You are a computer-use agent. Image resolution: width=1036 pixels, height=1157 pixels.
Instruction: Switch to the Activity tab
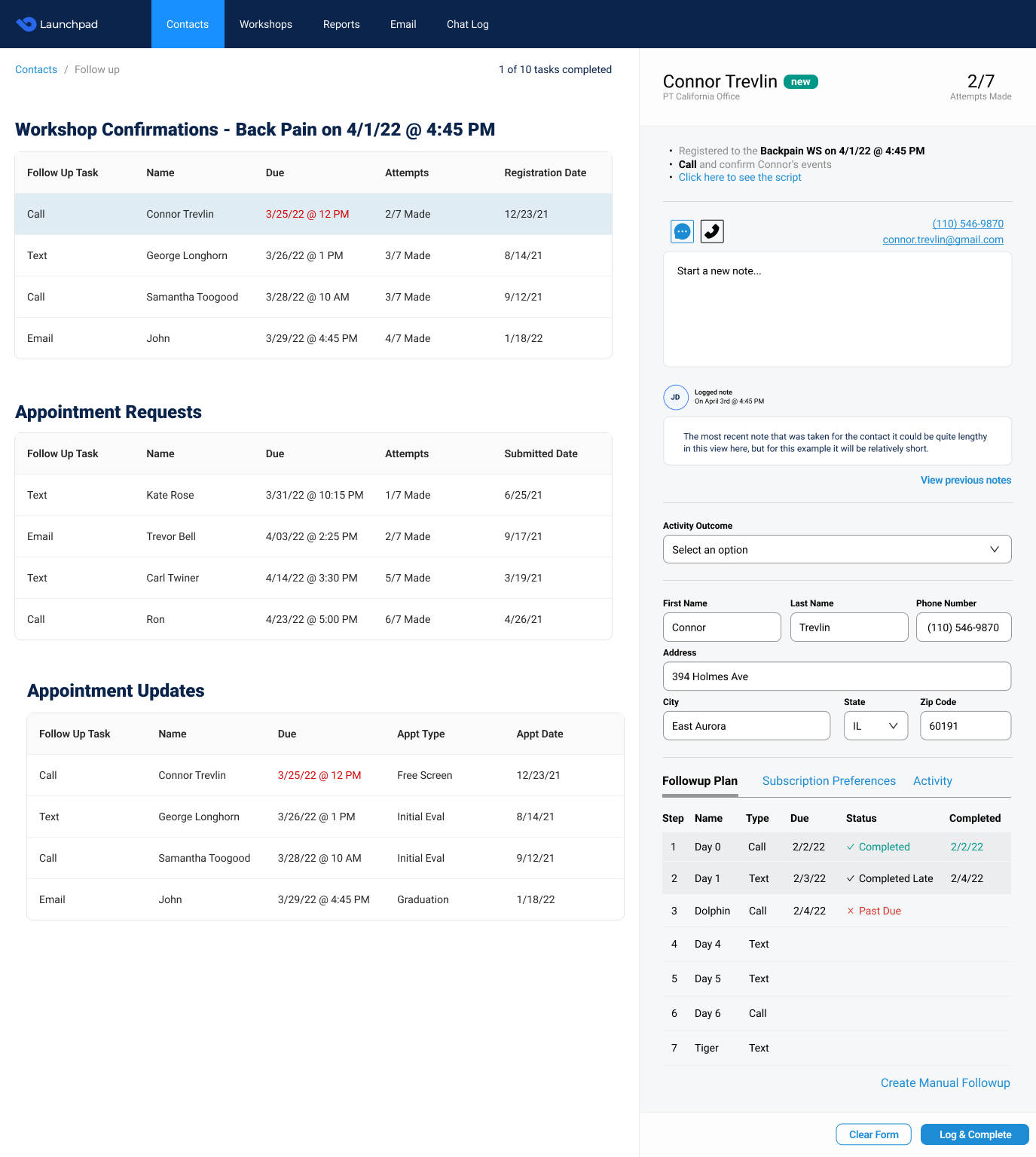[932, 781]
